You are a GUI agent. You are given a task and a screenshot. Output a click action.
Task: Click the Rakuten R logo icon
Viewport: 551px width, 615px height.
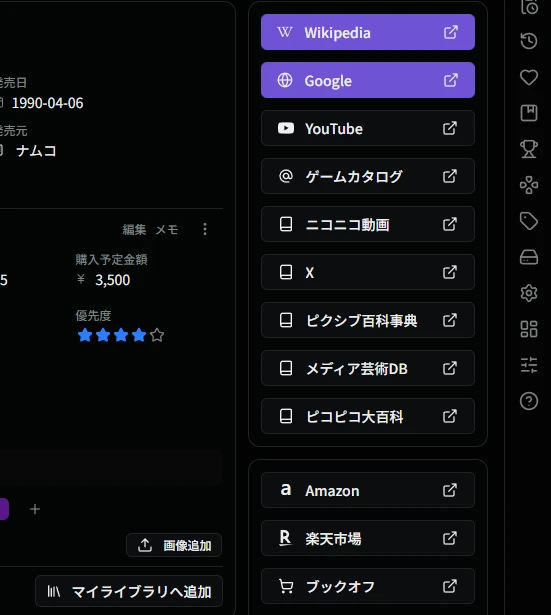click(285, 538)
